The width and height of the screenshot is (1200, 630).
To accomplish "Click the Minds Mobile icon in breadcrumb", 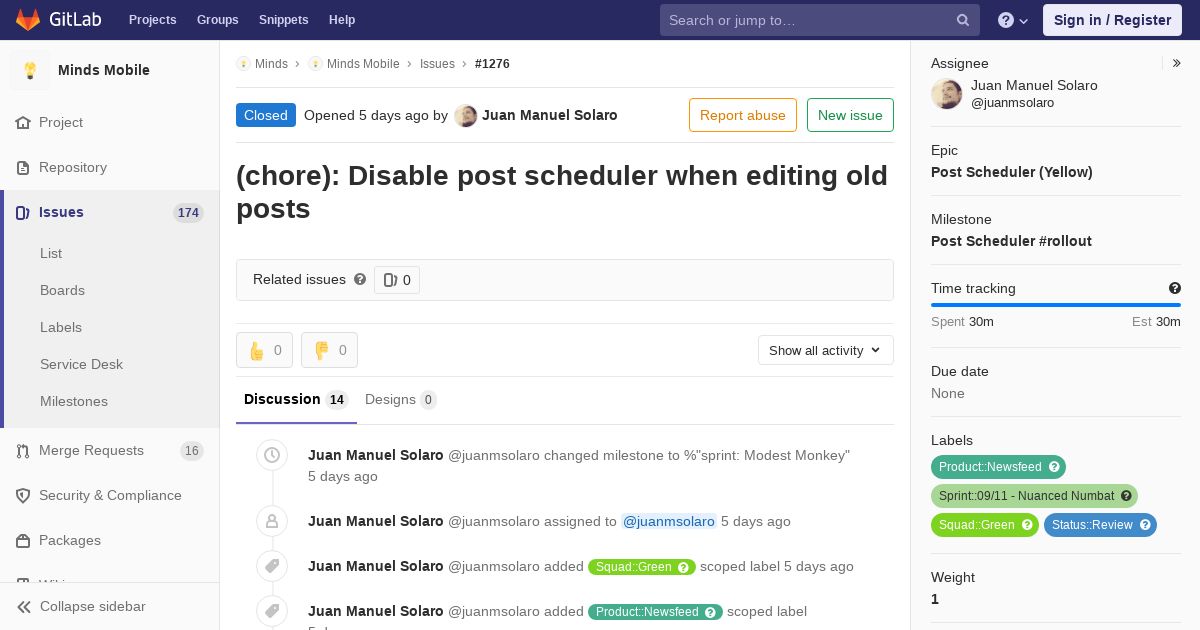I will tap(315, 63).
